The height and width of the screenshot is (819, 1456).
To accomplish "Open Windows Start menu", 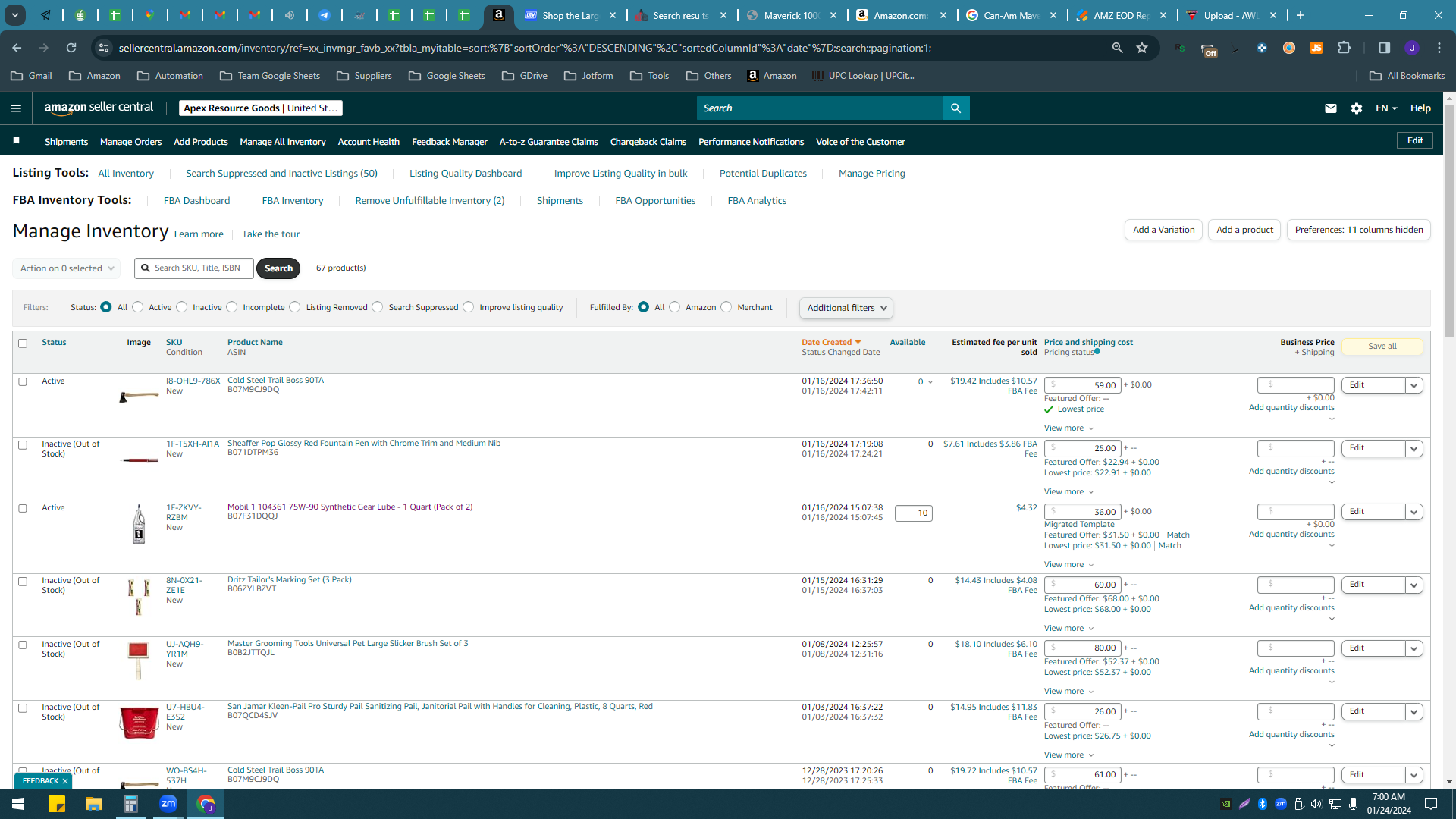I will tap(18, 804).
